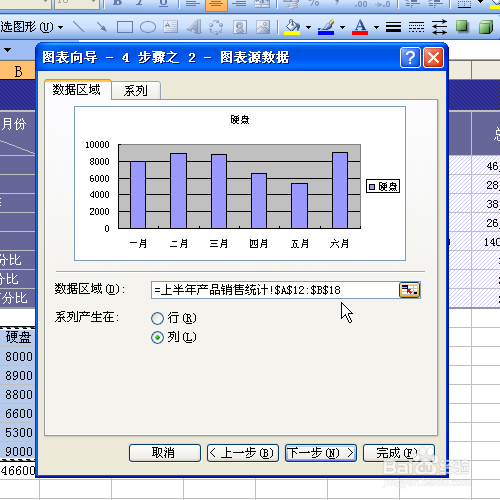Viewport: 500px width, 500px height.
Task: Insert WordArt from the drawing toolbar
Action: (194, 27)
